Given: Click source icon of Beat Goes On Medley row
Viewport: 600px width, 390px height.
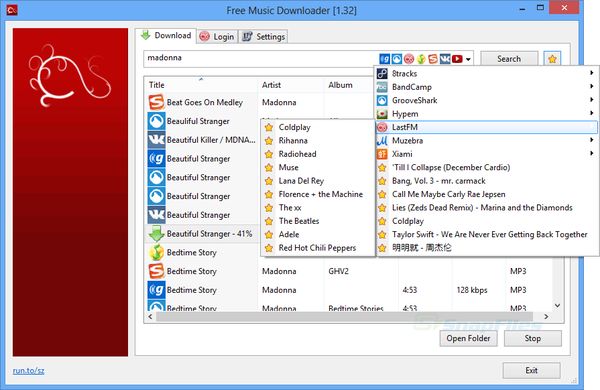Looking at the screenshot, I should pos(156,102).
